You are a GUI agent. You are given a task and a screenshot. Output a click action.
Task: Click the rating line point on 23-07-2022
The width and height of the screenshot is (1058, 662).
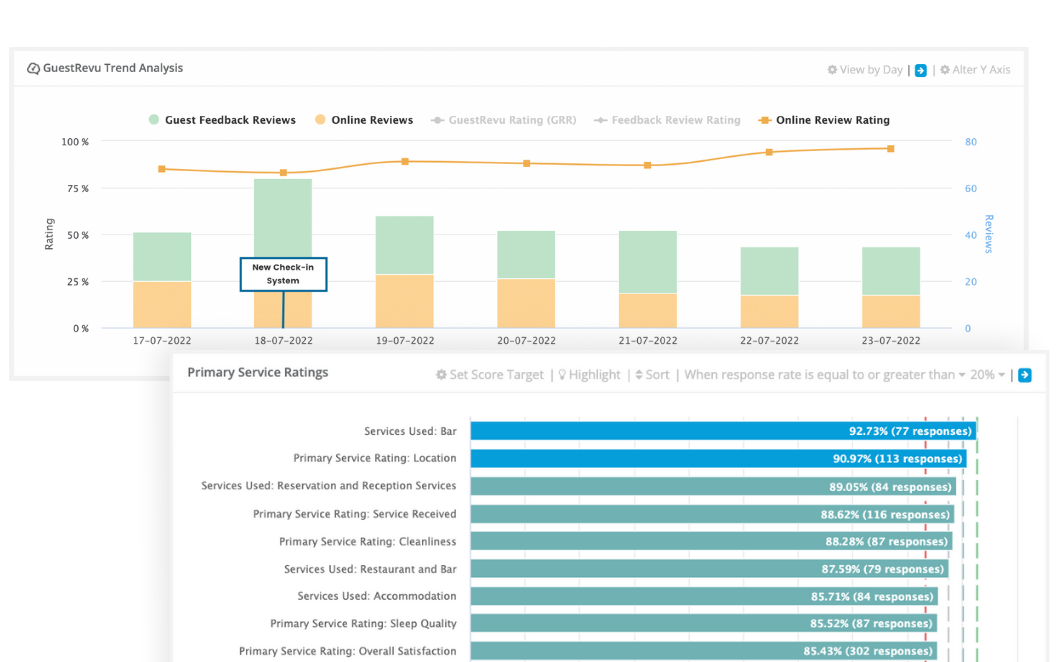pos(891,148)
